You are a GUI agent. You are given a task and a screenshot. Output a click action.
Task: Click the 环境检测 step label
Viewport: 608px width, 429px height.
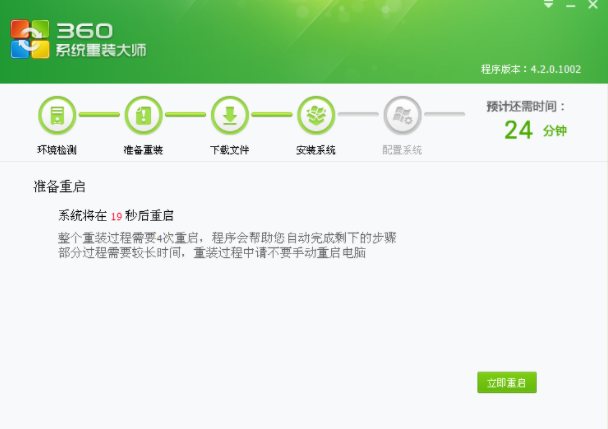coord(57,150)
